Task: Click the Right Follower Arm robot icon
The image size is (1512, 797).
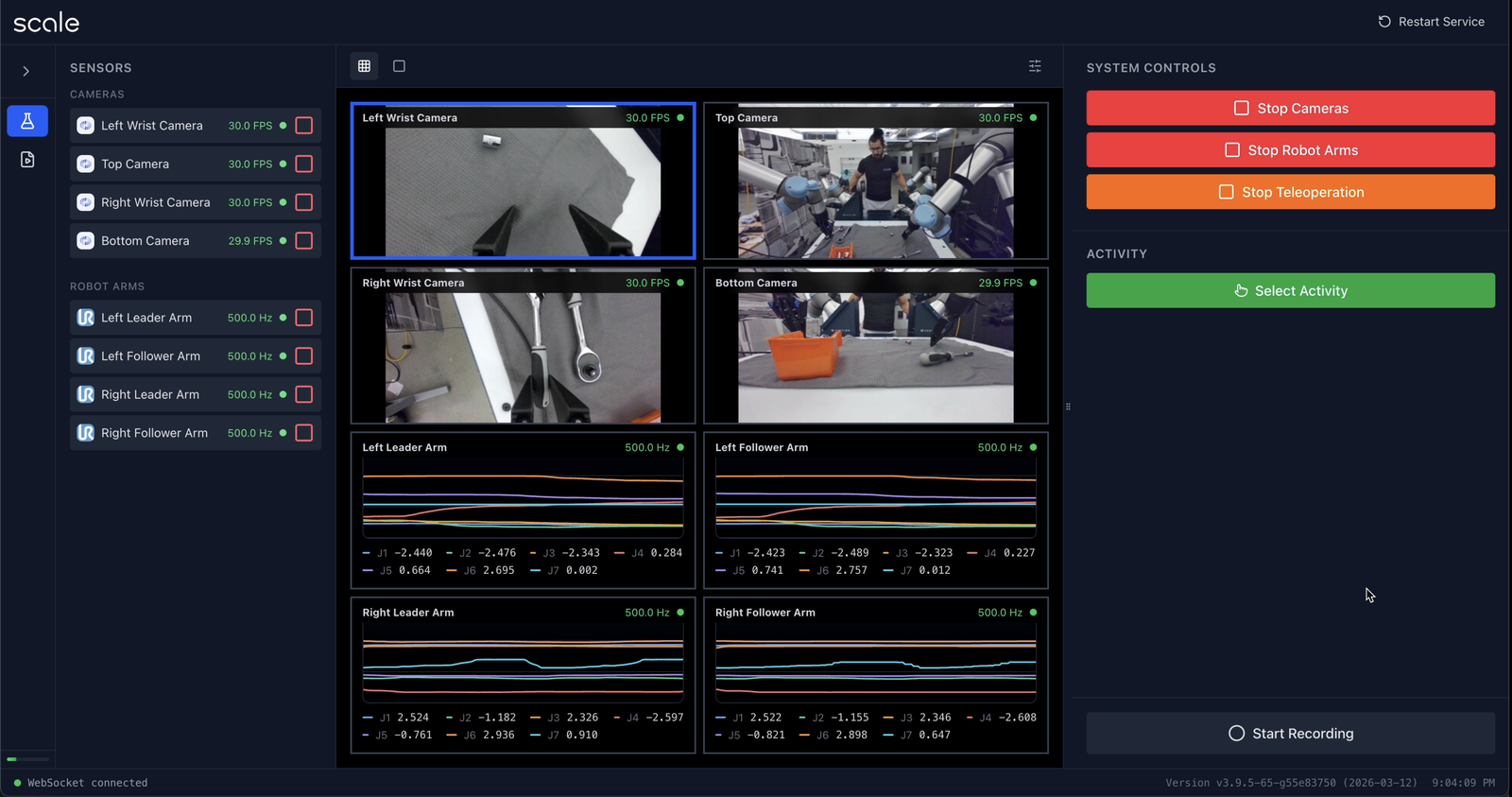Action: [85, 433]
